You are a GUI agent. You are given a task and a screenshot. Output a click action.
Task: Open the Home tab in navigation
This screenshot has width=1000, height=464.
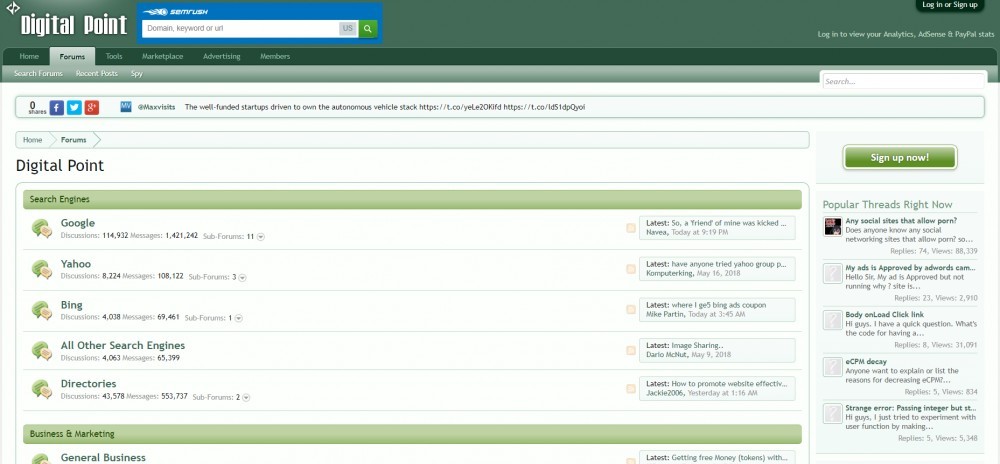coord(29,57)
